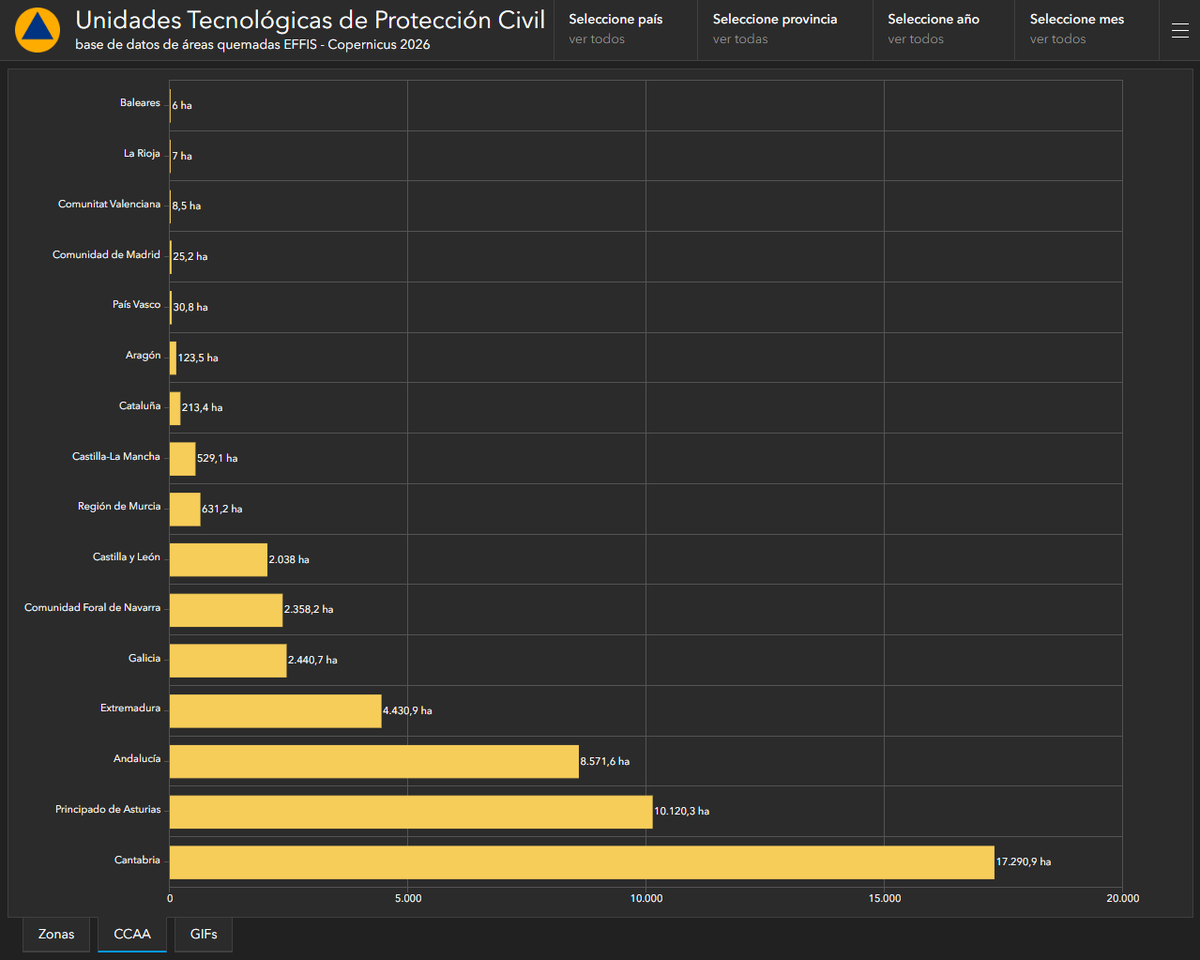Click the 'Extremadura' axis label
Image resolution: width=1200 pixels, height=960 pixels.
130,708
